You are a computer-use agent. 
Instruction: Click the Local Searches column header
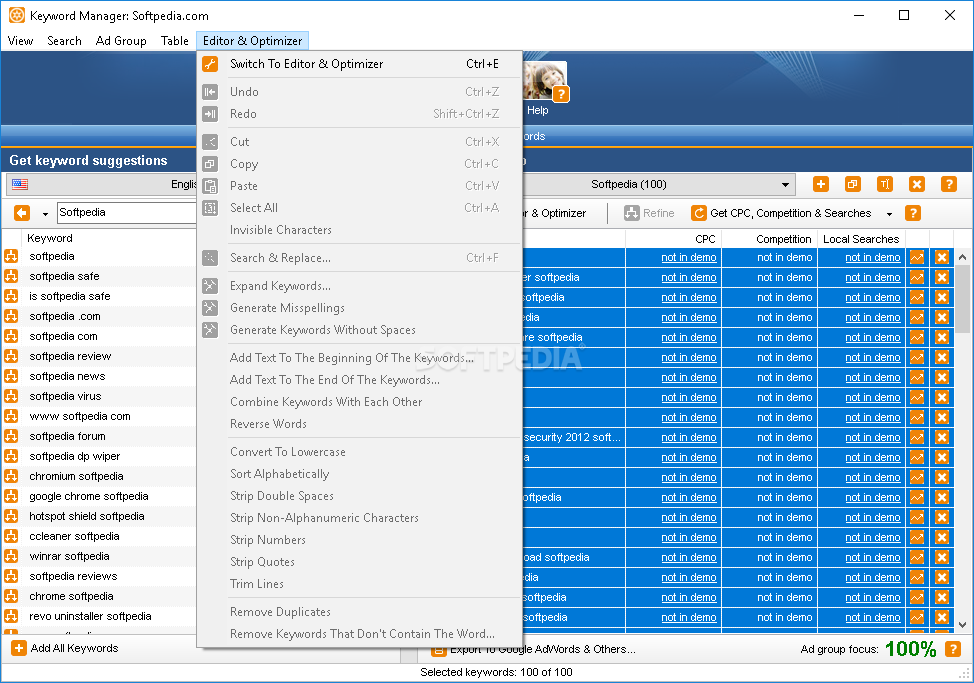tap(861, 239)
